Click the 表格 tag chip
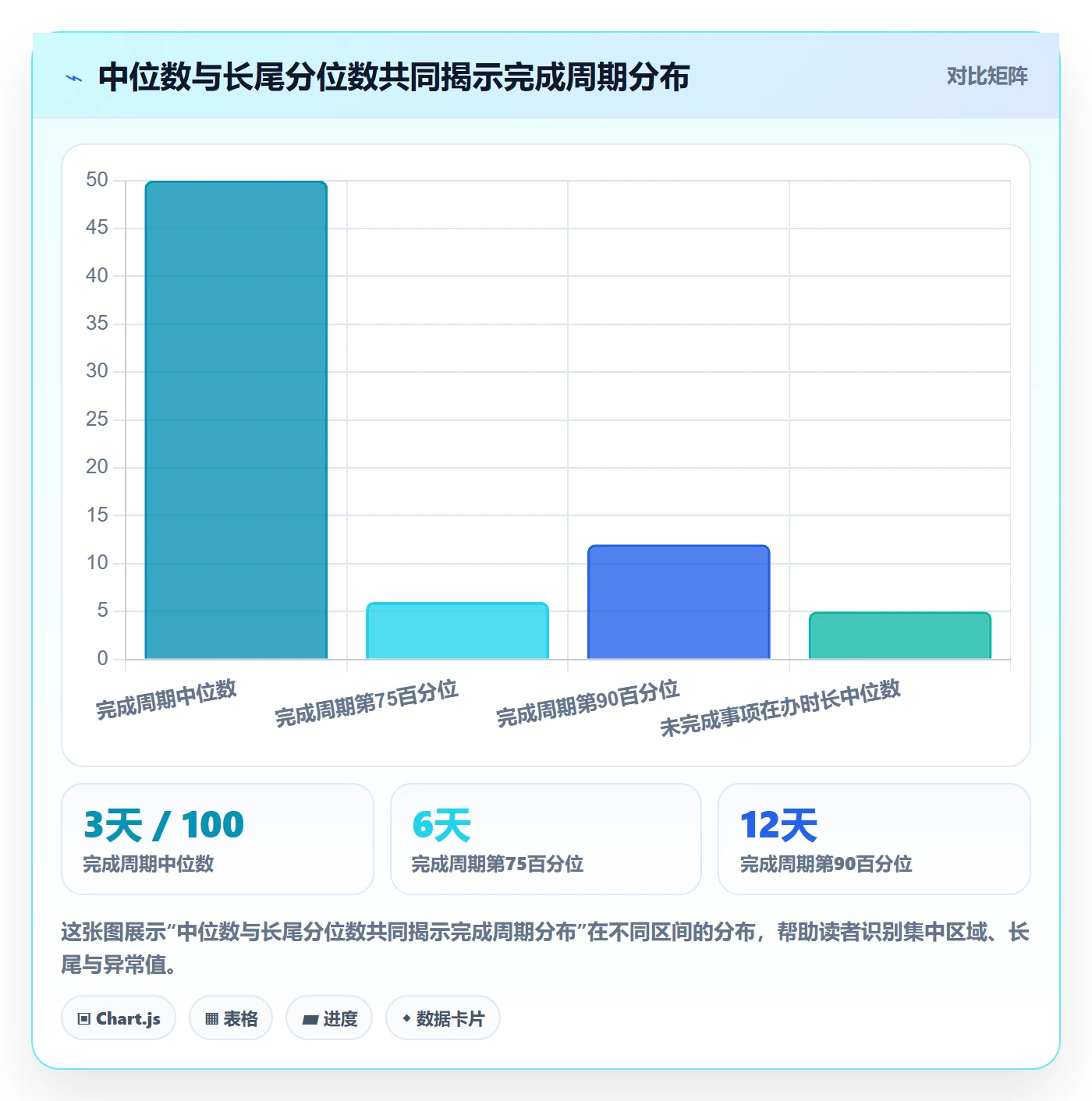 231,1018
